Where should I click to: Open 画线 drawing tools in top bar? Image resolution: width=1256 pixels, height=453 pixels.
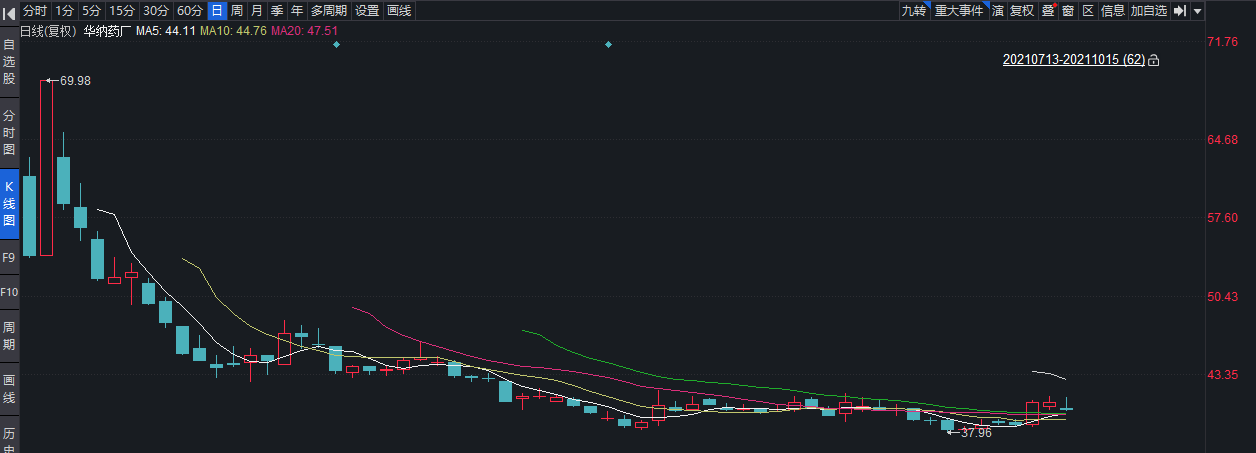point(399,10)
